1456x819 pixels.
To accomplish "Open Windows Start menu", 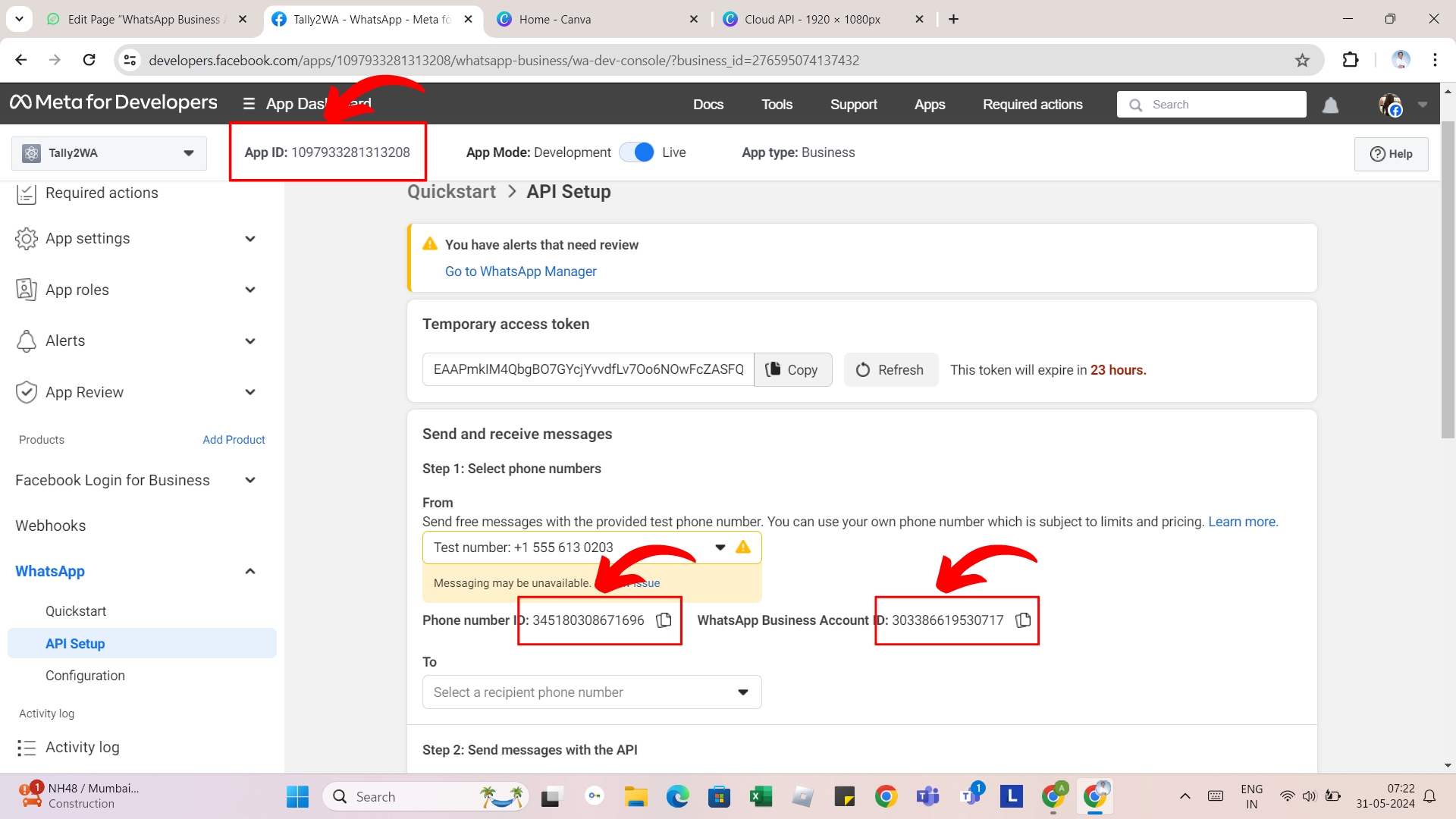I will tap(297, 796).
